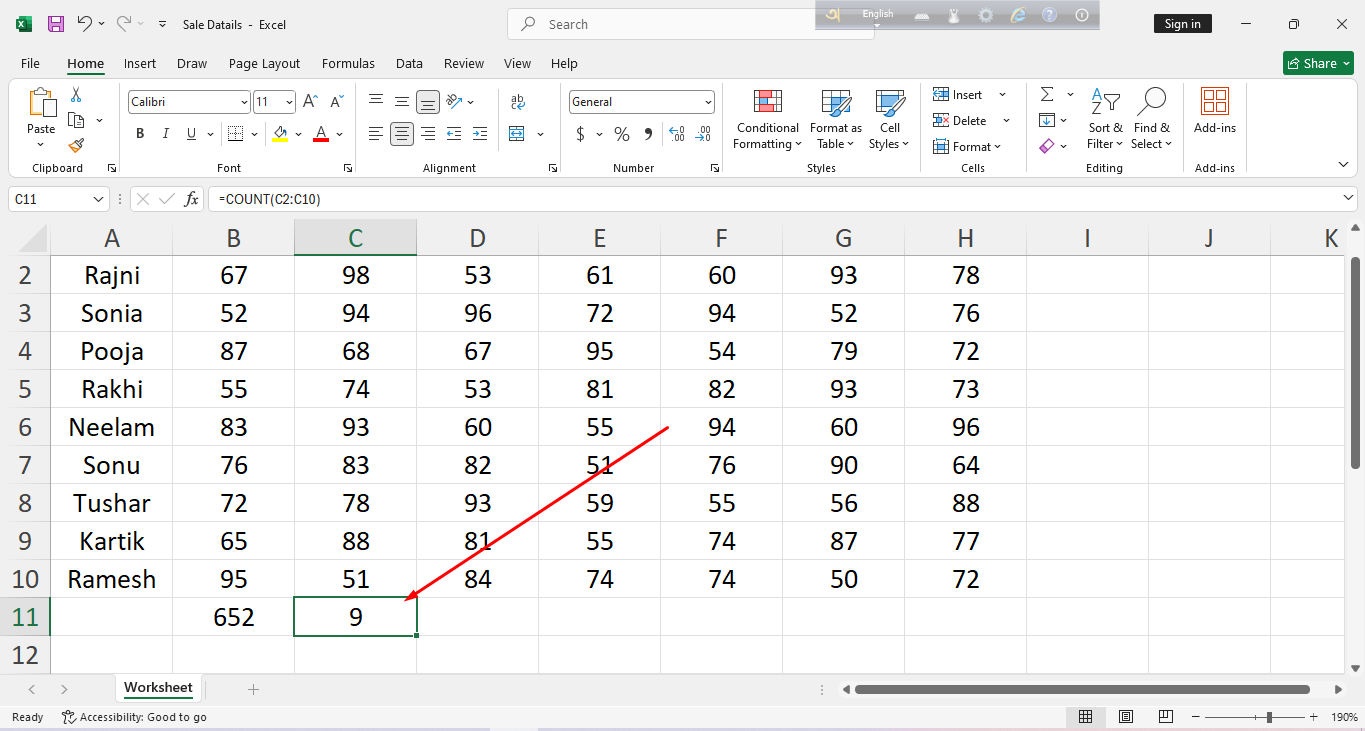Switch to the Formulas tab

348,63
